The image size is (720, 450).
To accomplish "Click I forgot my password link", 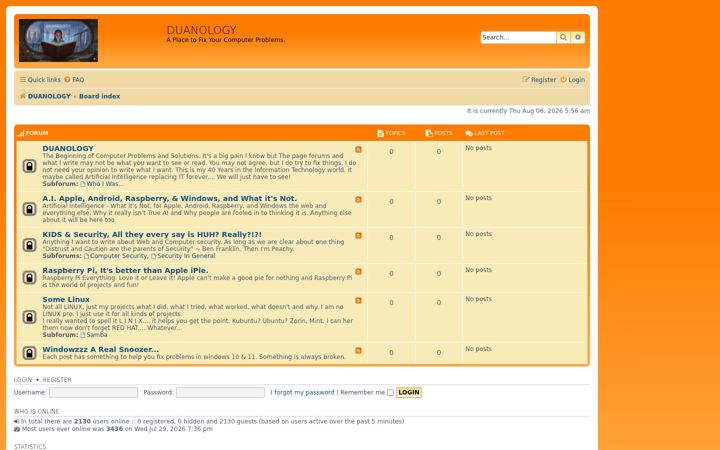I will pyautogui.click(x=302, y=393).
